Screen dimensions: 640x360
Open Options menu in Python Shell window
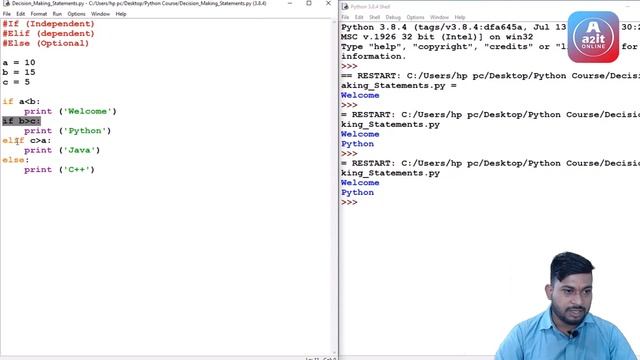coord(416,17)
